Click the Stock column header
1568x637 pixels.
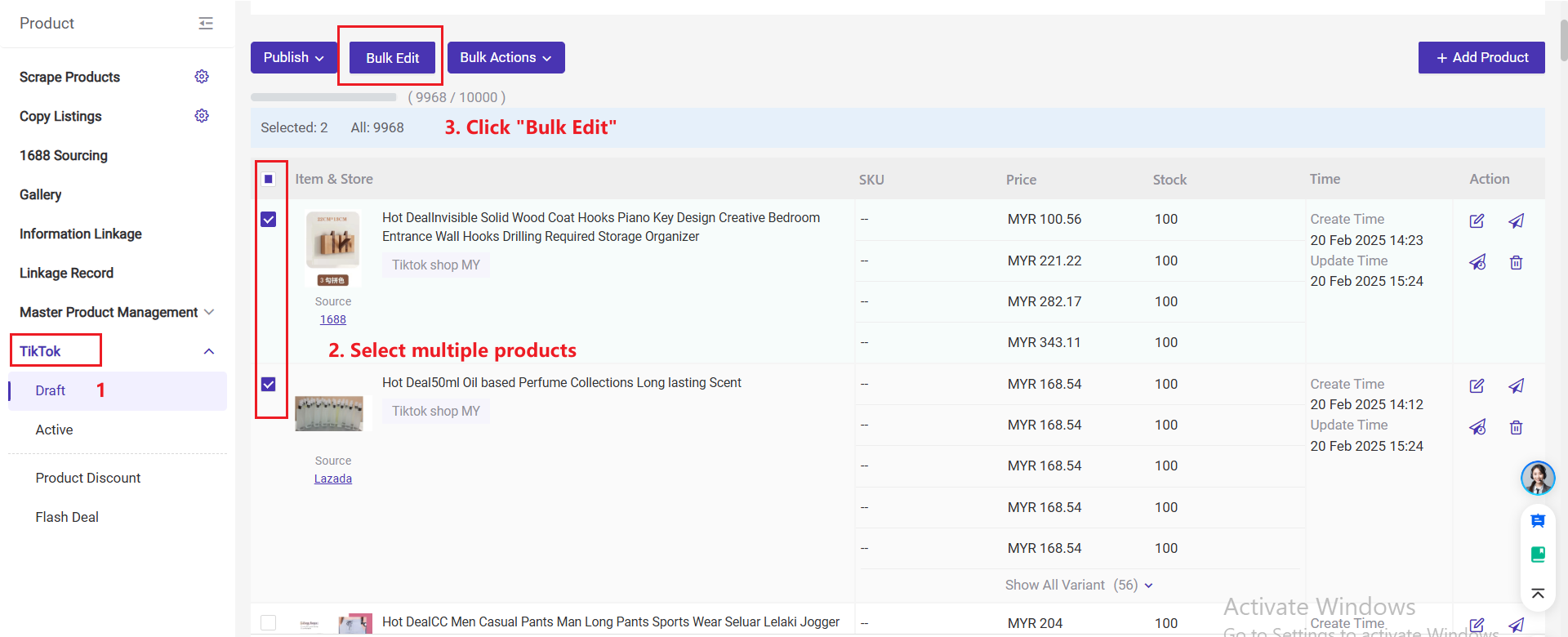[1169, 180]
